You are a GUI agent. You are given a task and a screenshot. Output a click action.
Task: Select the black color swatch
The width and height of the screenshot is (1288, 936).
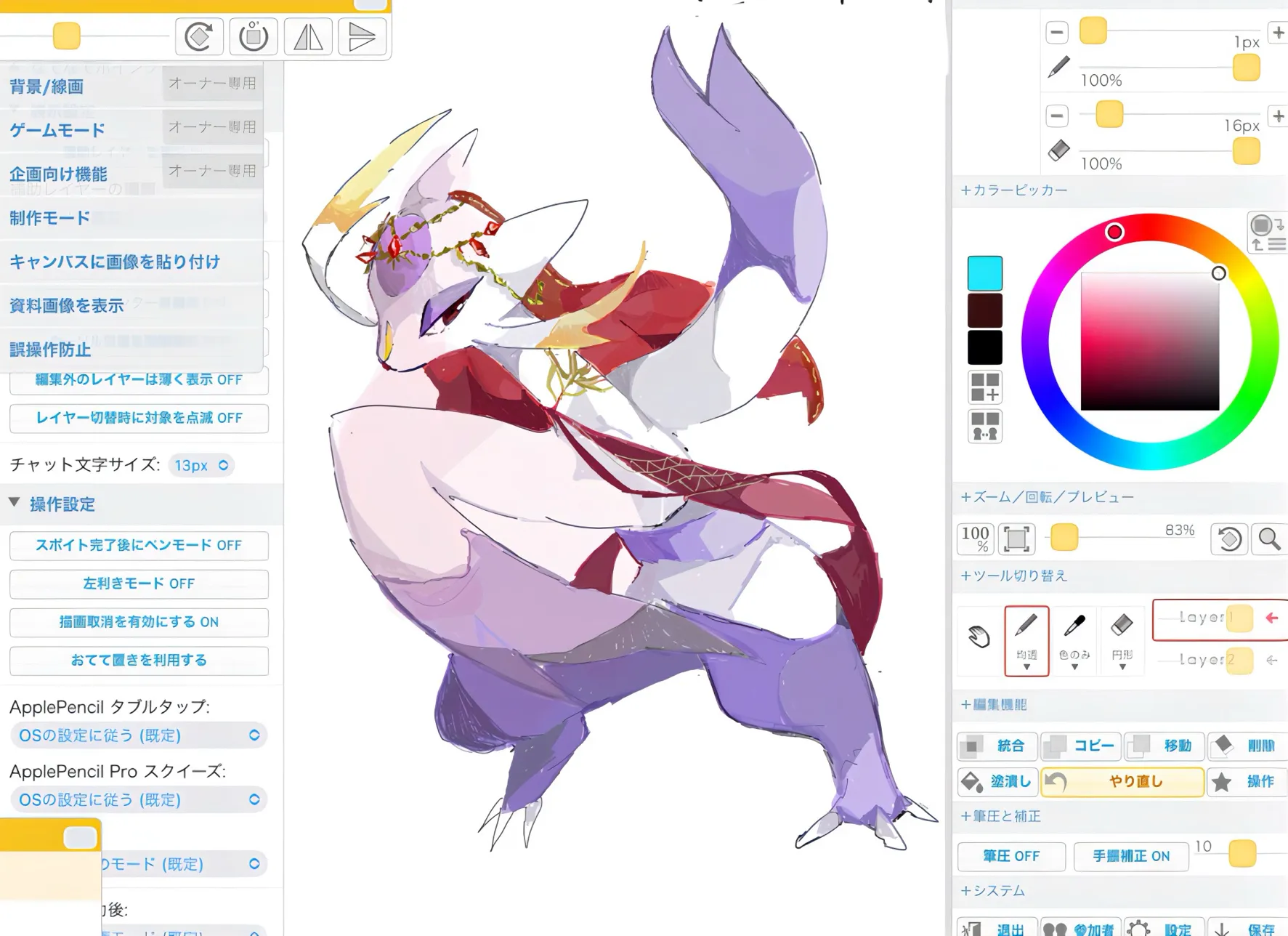tap(985, 347)
